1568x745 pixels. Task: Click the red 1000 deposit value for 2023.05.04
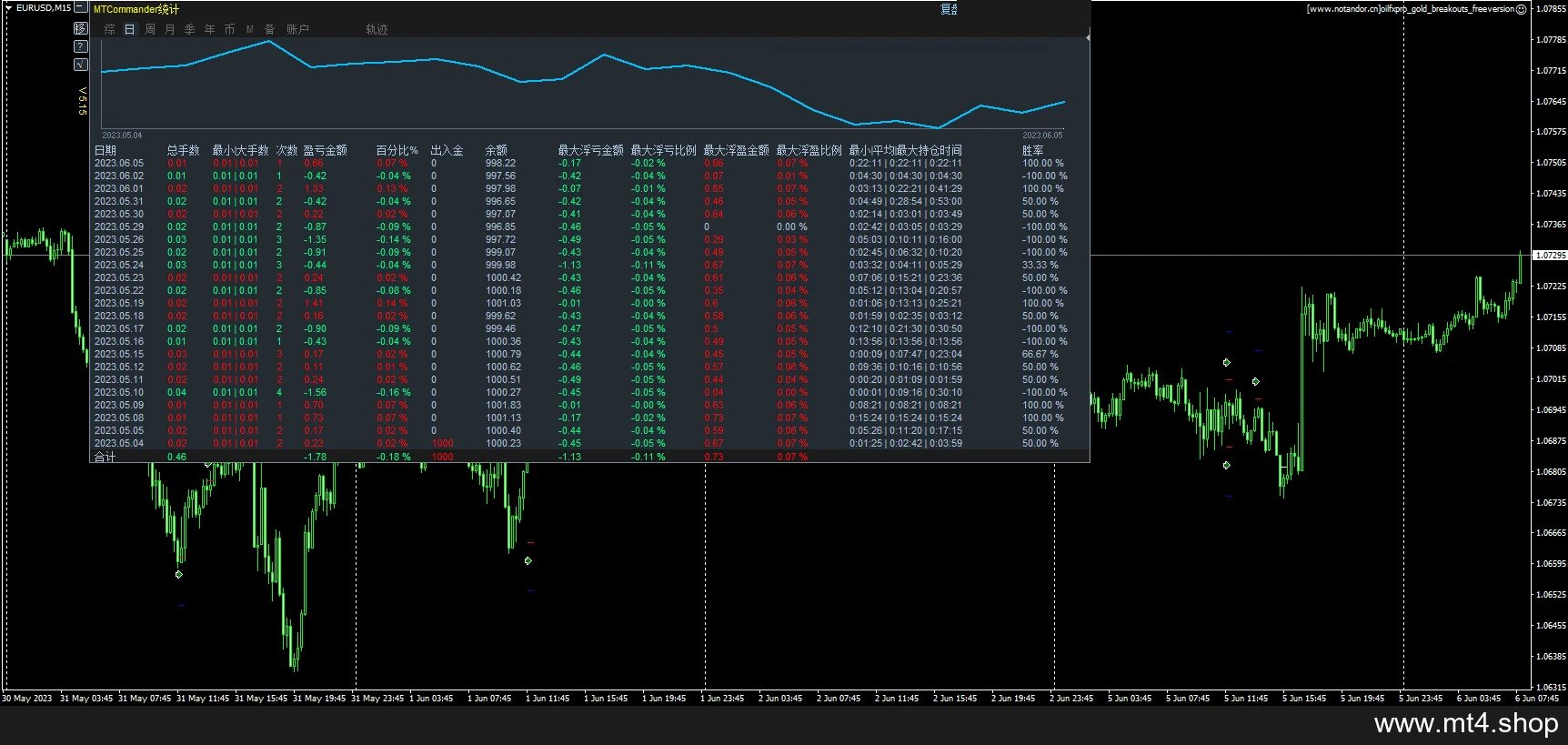(x=443, y=444)
